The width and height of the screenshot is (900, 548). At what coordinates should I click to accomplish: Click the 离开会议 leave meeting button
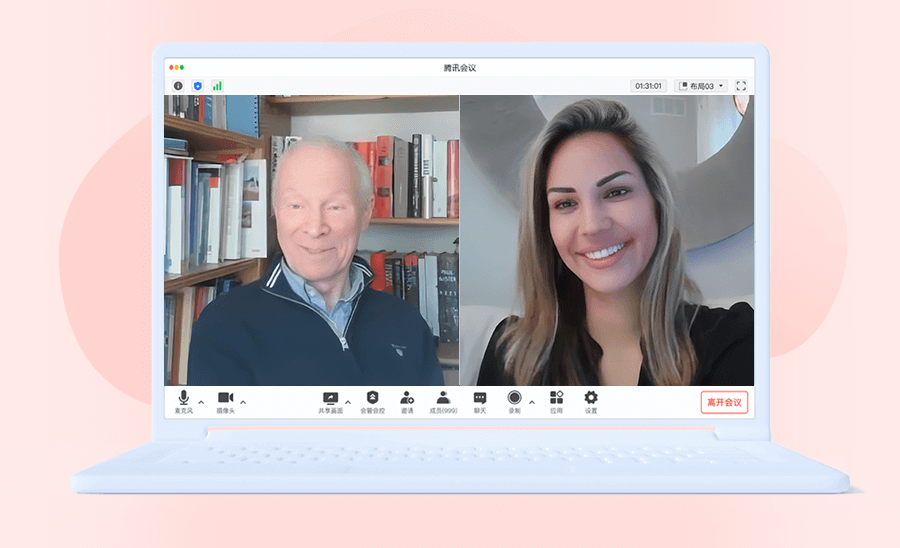coord(724,402)
